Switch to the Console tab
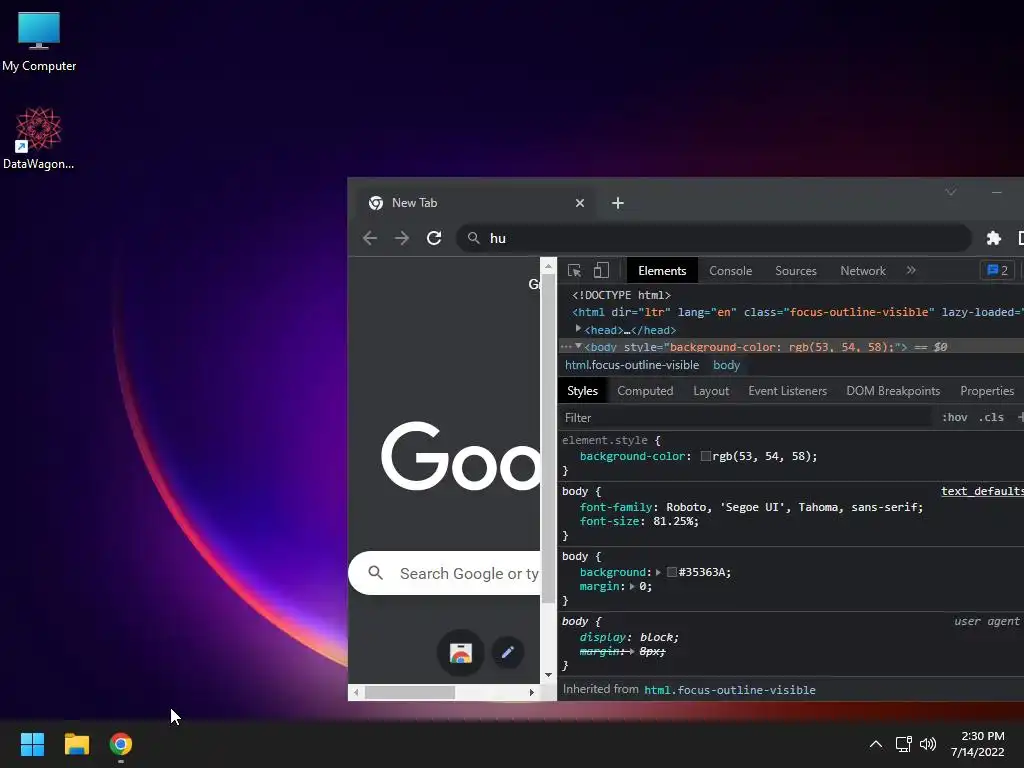The height and width of the screenshot is (768, 1024). pyautogui.click(x=730, y=270)
